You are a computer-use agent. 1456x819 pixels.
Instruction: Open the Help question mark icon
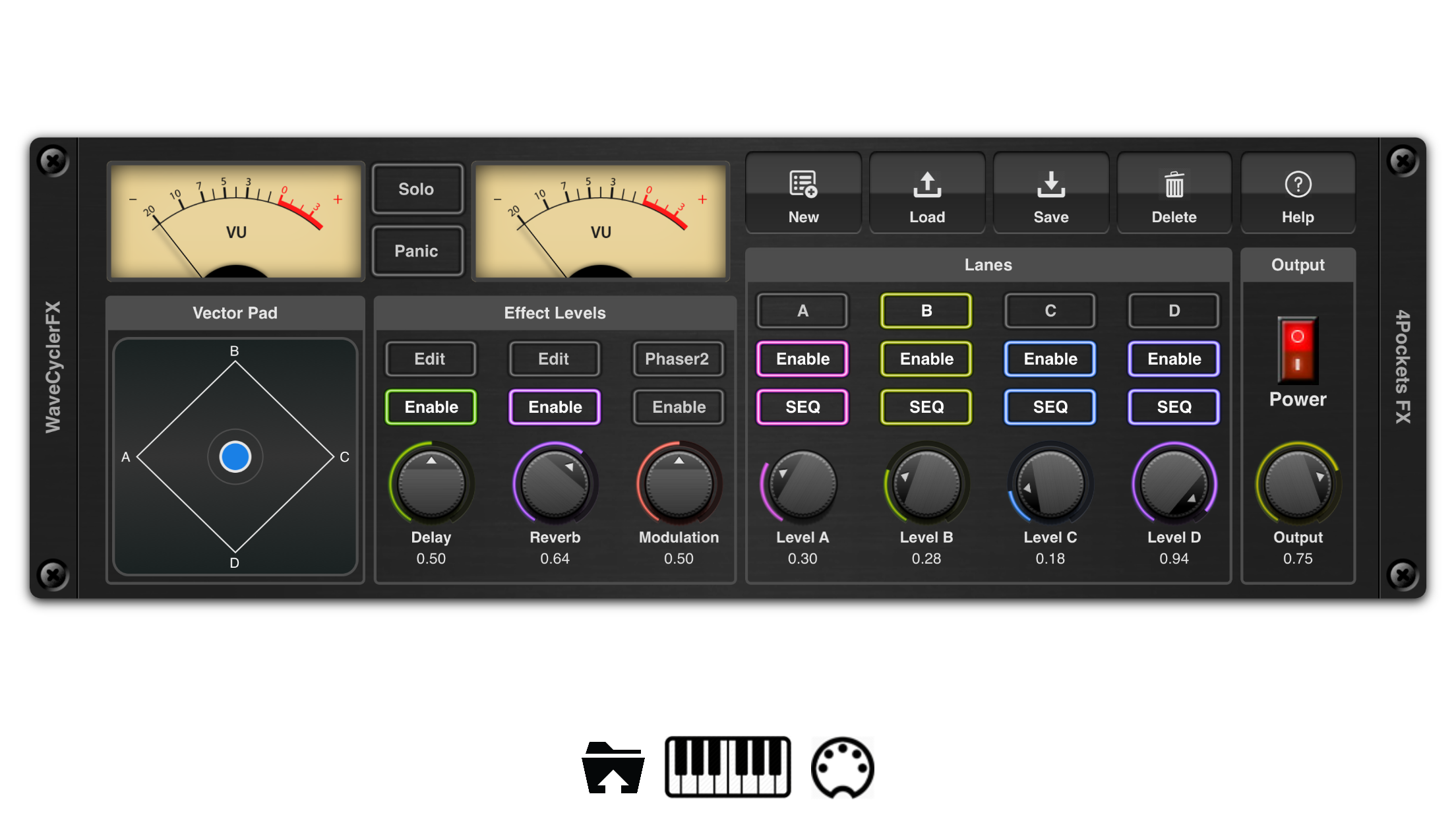coord(1298,185)
